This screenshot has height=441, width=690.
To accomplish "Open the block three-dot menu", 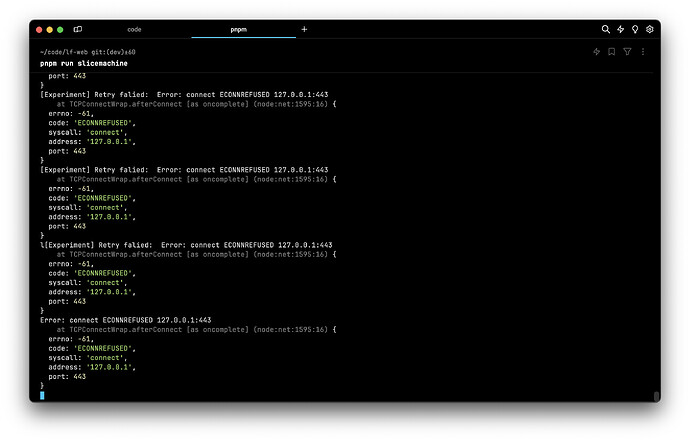I will point(643,52).
